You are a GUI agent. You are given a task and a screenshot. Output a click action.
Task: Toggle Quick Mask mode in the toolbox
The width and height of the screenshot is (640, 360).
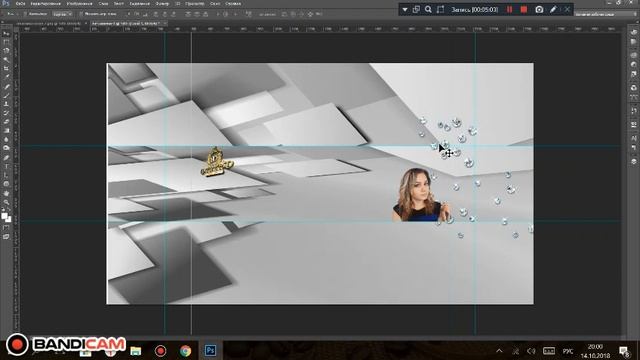point(6,228)
